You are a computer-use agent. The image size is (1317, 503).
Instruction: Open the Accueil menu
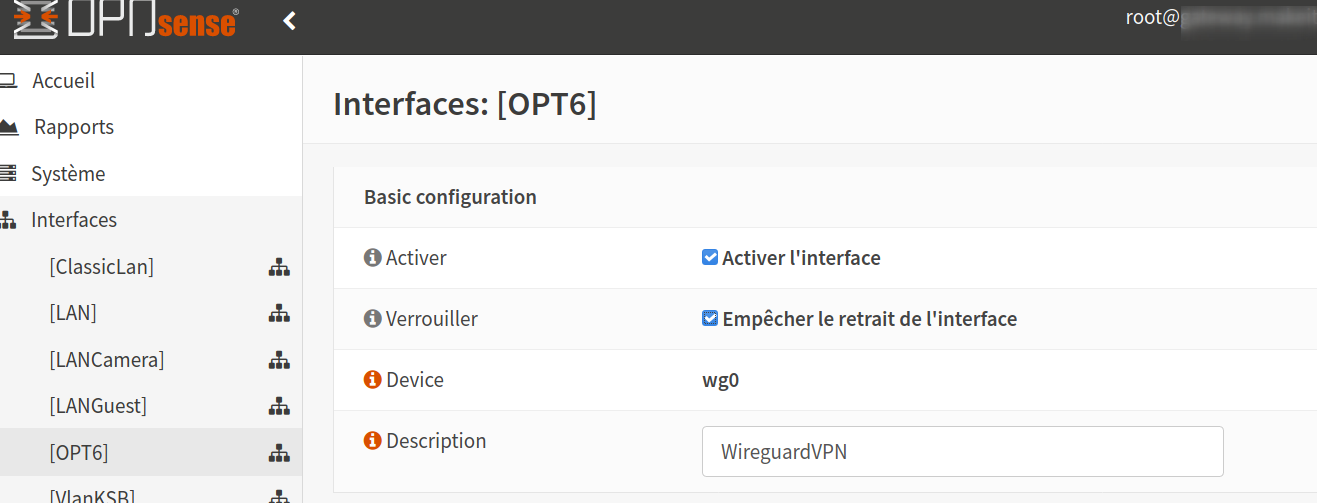coord(63,81)
